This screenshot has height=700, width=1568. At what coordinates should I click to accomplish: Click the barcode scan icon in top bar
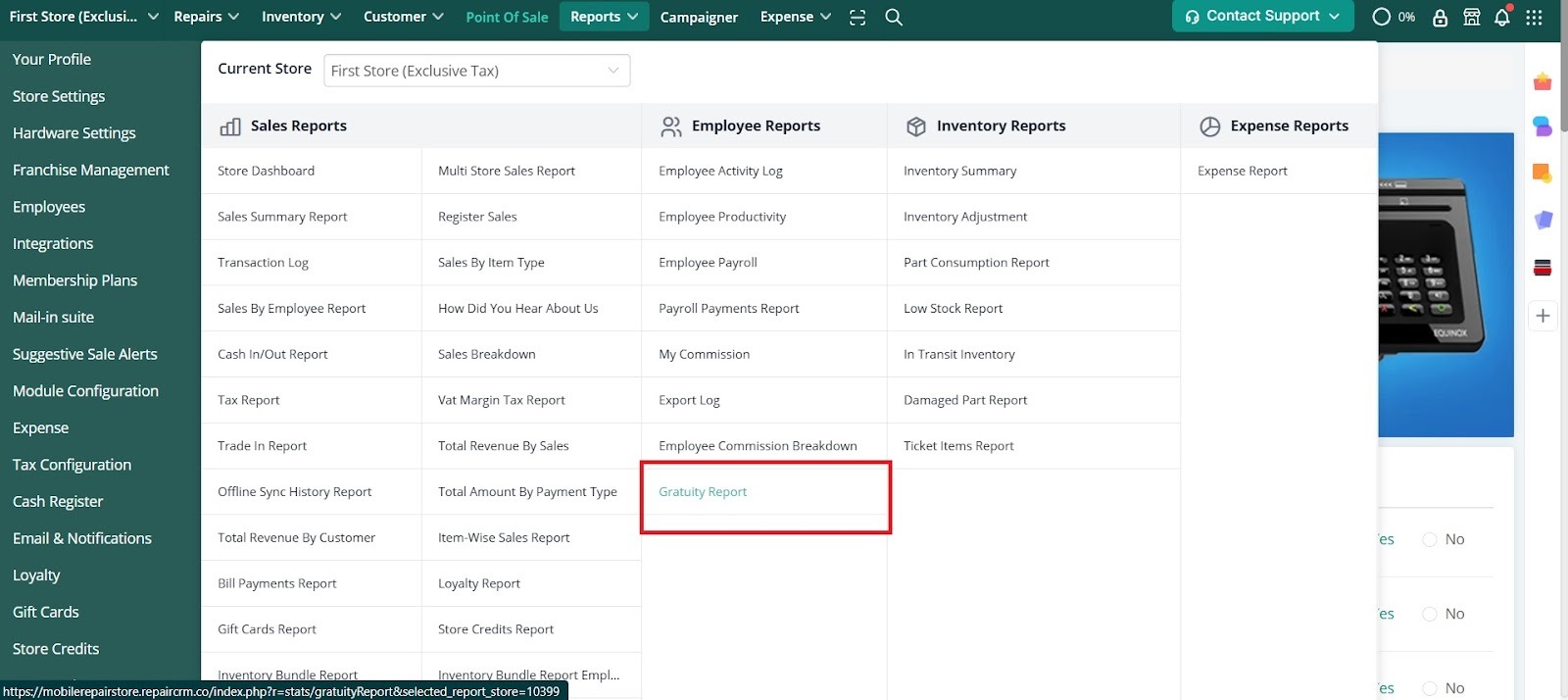[857, 17]
